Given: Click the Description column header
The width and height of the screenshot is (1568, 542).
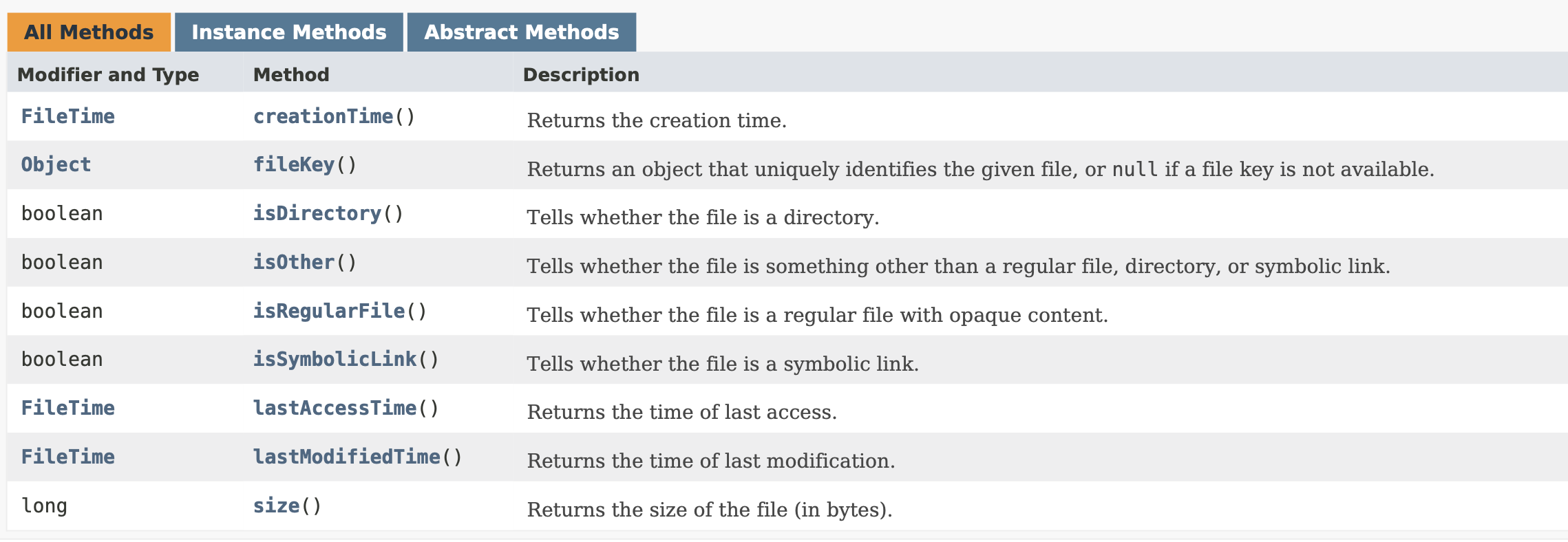Looking at the screenshot, I should (x=582, y=74).
